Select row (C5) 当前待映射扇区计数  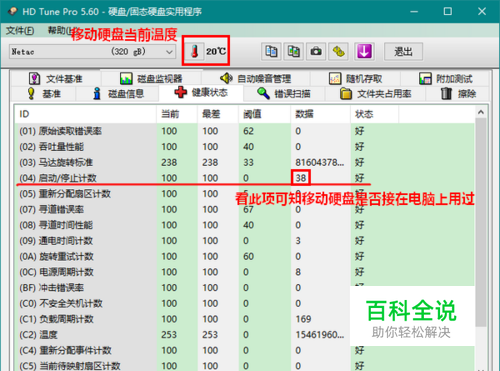(x=245, y=365)
